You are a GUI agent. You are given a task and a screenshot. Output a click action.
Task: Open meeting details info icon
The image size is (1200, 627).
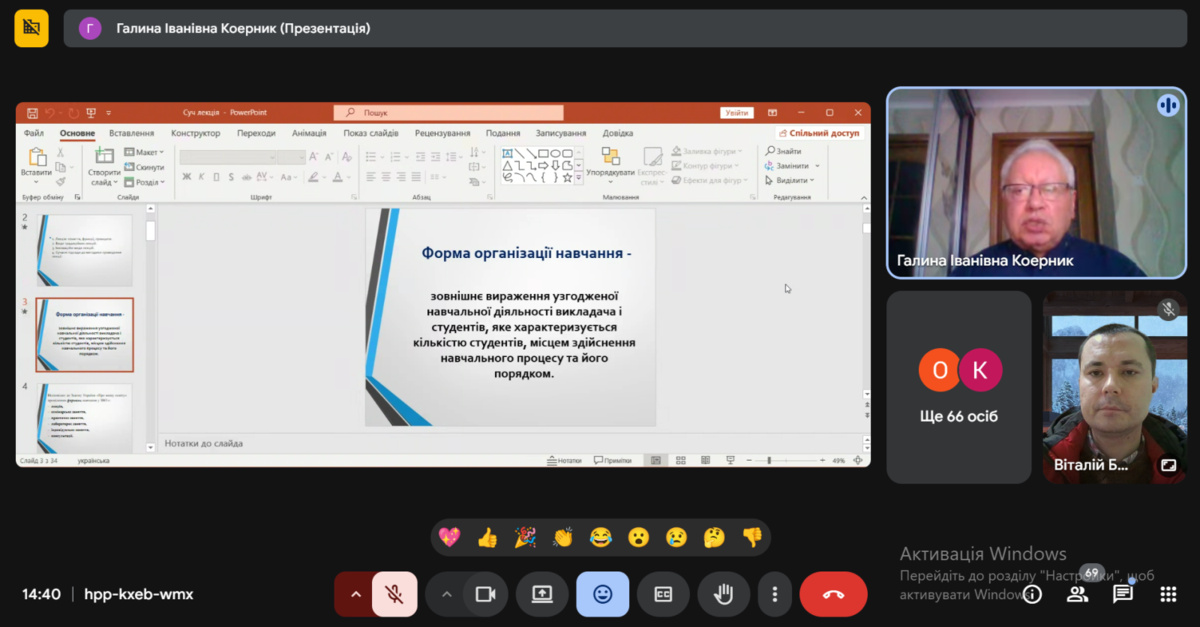coord(1032,594)
